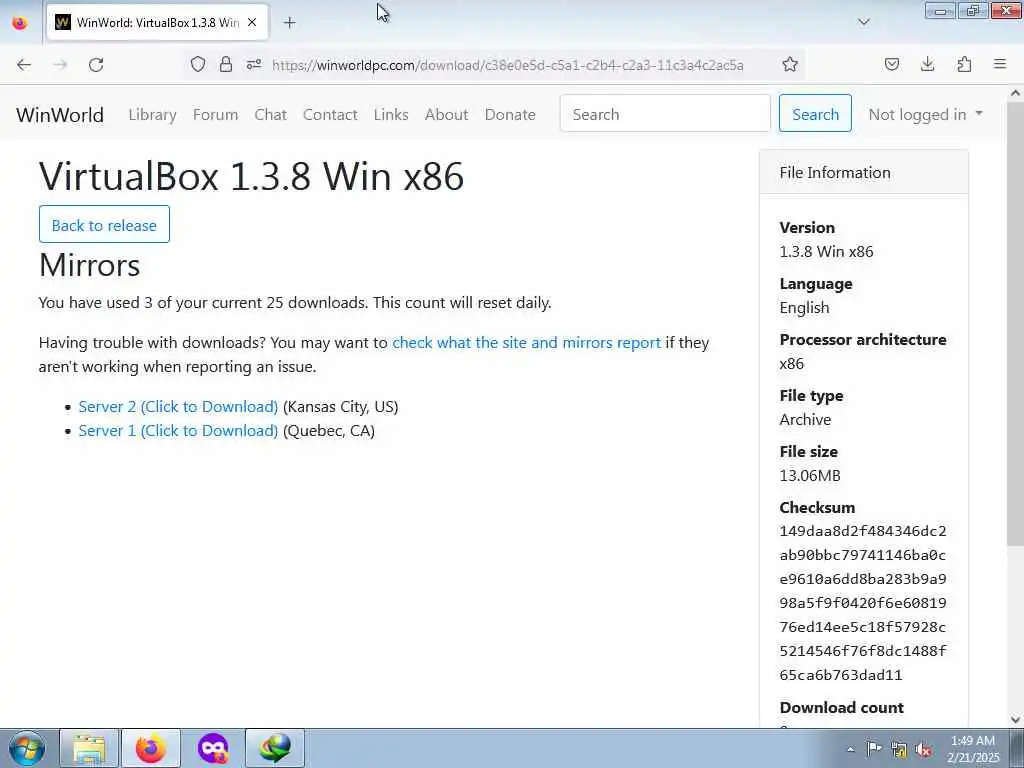1024x768 pixels.
Task: Open the purple mask app in taskbar
Action: tap(213, 748)
